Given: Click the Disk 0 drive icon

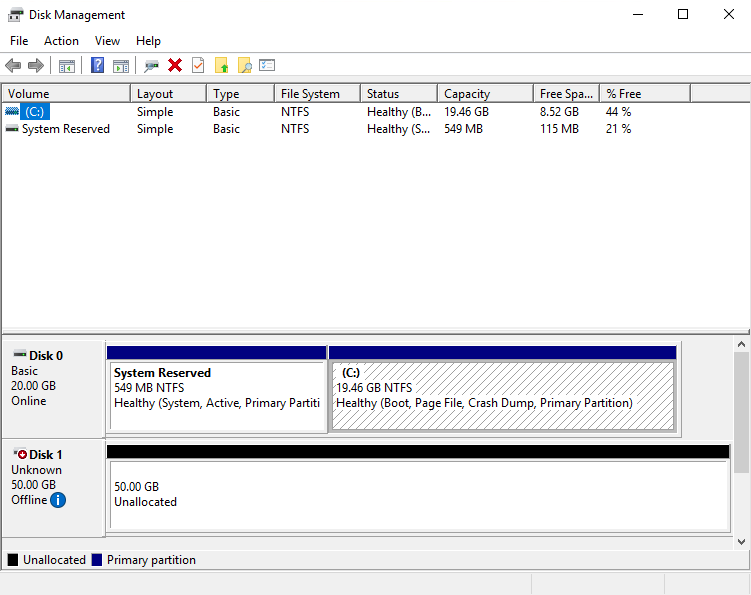Looking at the screenshot, I should point(20,355).
